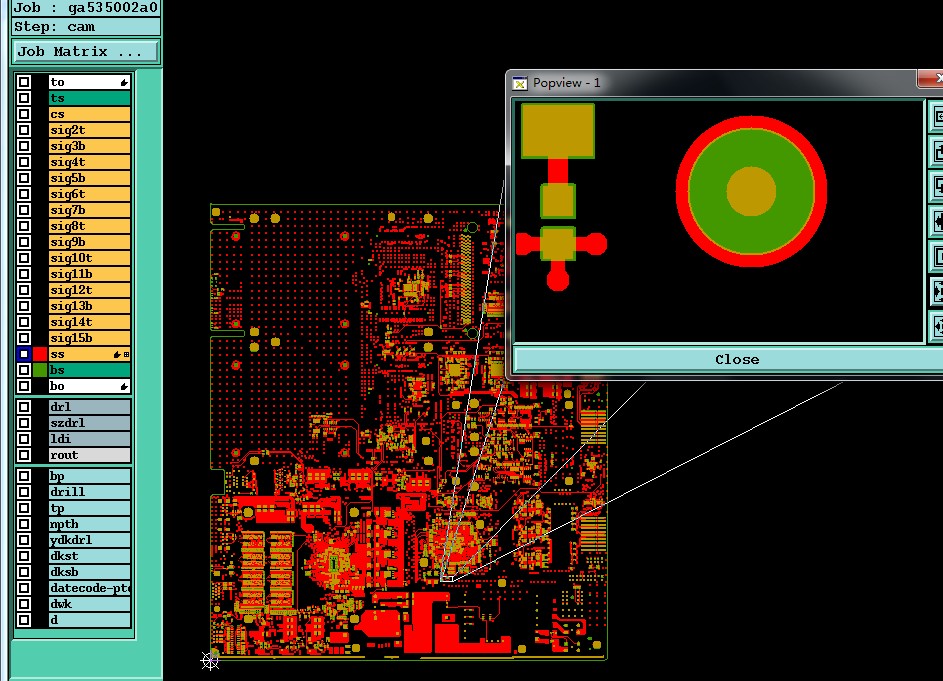The image size is (943, 681).
Task: Click the 'Step: cam' label
Action: point(86,27)
